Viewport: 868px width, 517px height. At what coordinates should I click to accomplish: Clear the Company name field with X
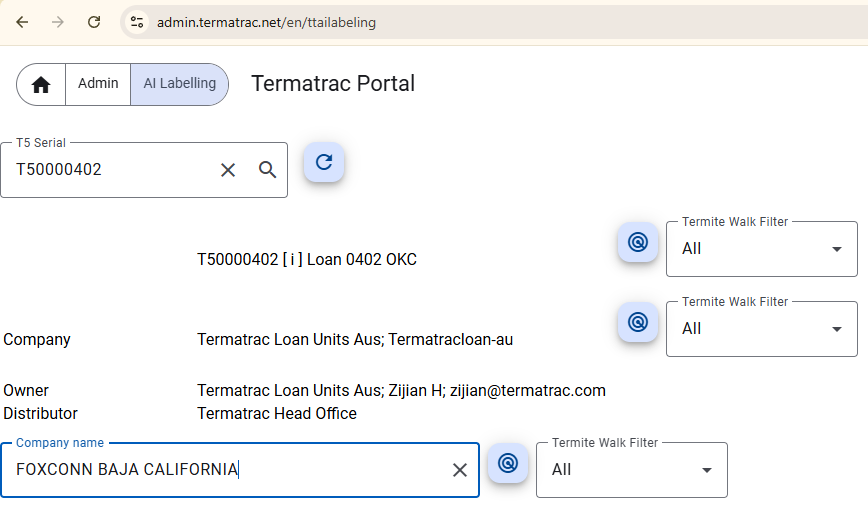tap(459, 470)
